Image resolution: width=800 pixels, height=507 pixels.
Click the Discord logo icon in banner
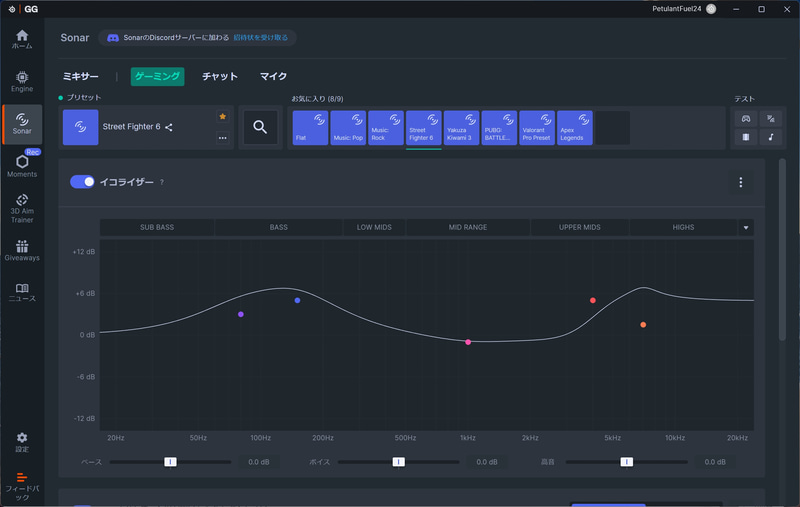(x=113, y=38)
